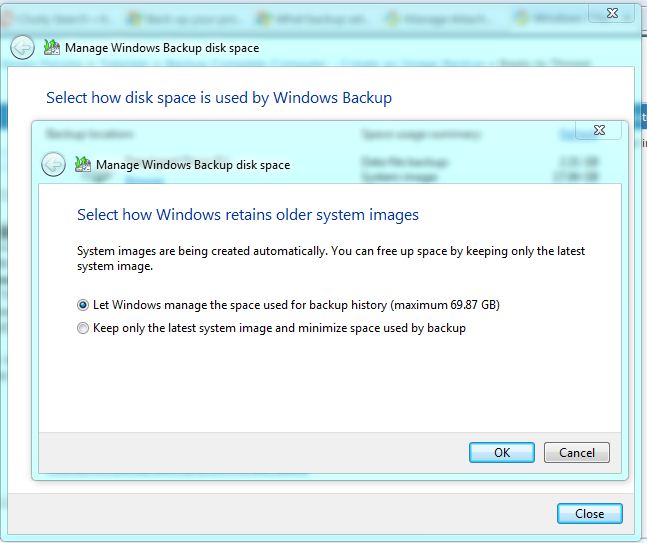647x543 pixels.
Task: Confirm with the OK button
Action: (502, 453)
